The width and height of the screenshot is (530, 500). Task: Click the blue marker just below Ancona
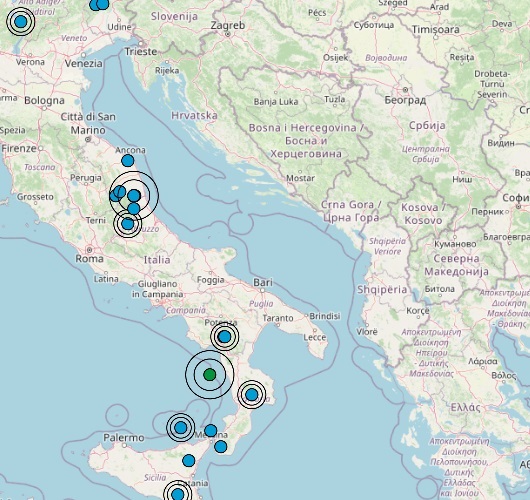[127, 161]
